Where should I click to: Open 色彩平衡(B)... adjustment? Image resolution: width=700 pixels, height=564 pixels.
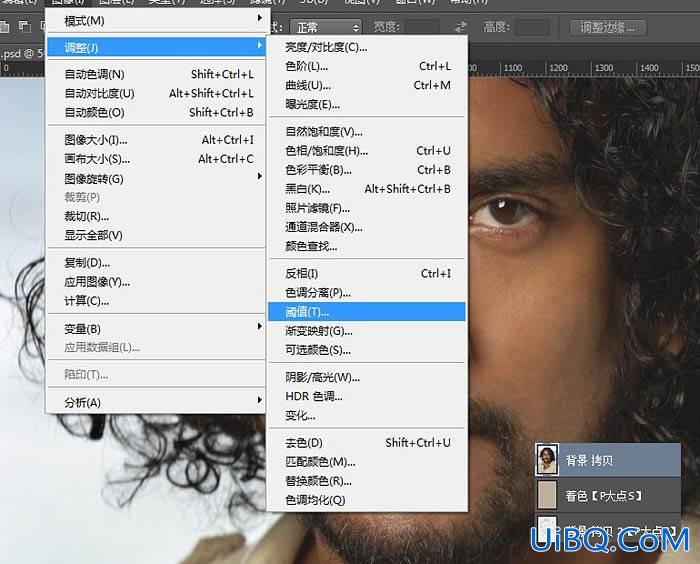click(367, 170)
